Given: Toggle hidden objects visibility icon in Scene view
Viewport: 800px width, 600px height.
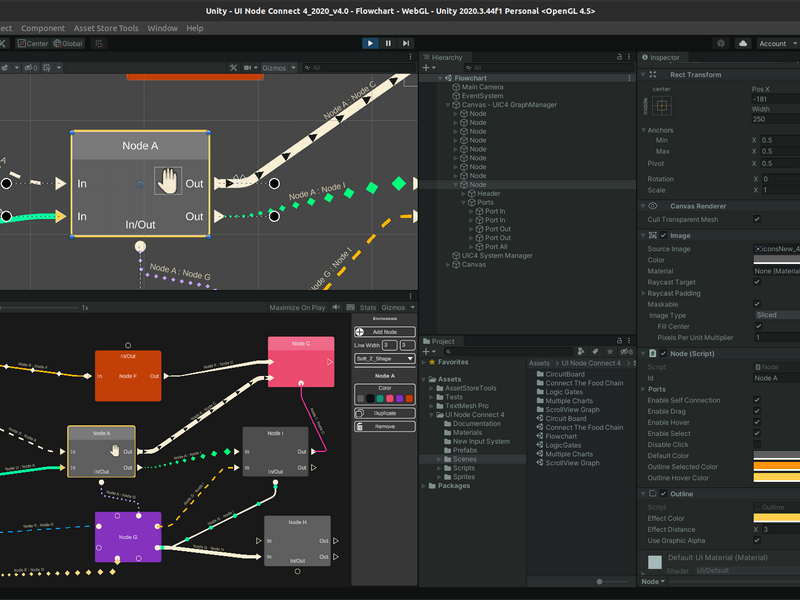Looking at the screenshot, I should tap(30, 67).
